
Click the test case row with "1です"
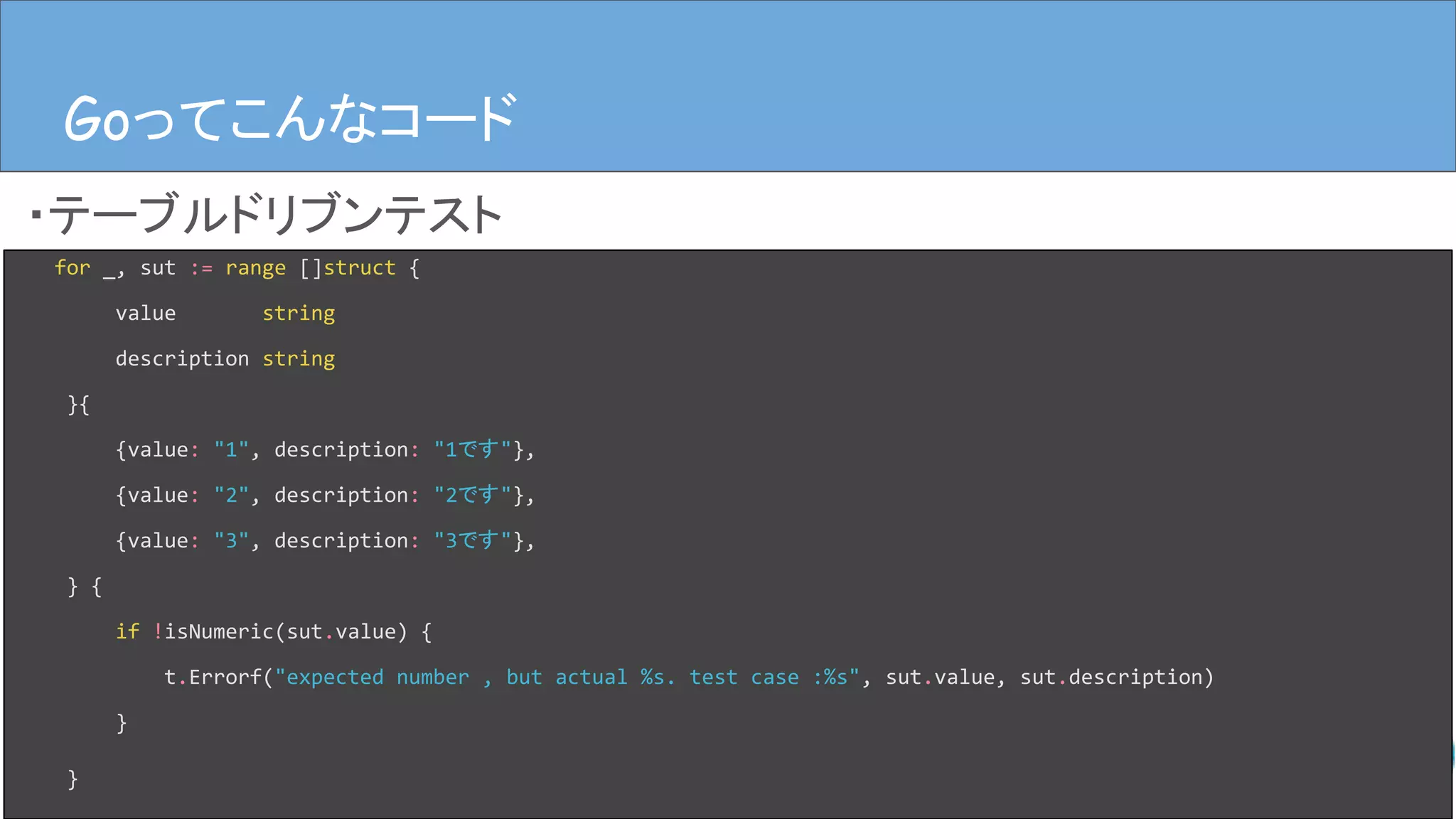coord(325,450)
